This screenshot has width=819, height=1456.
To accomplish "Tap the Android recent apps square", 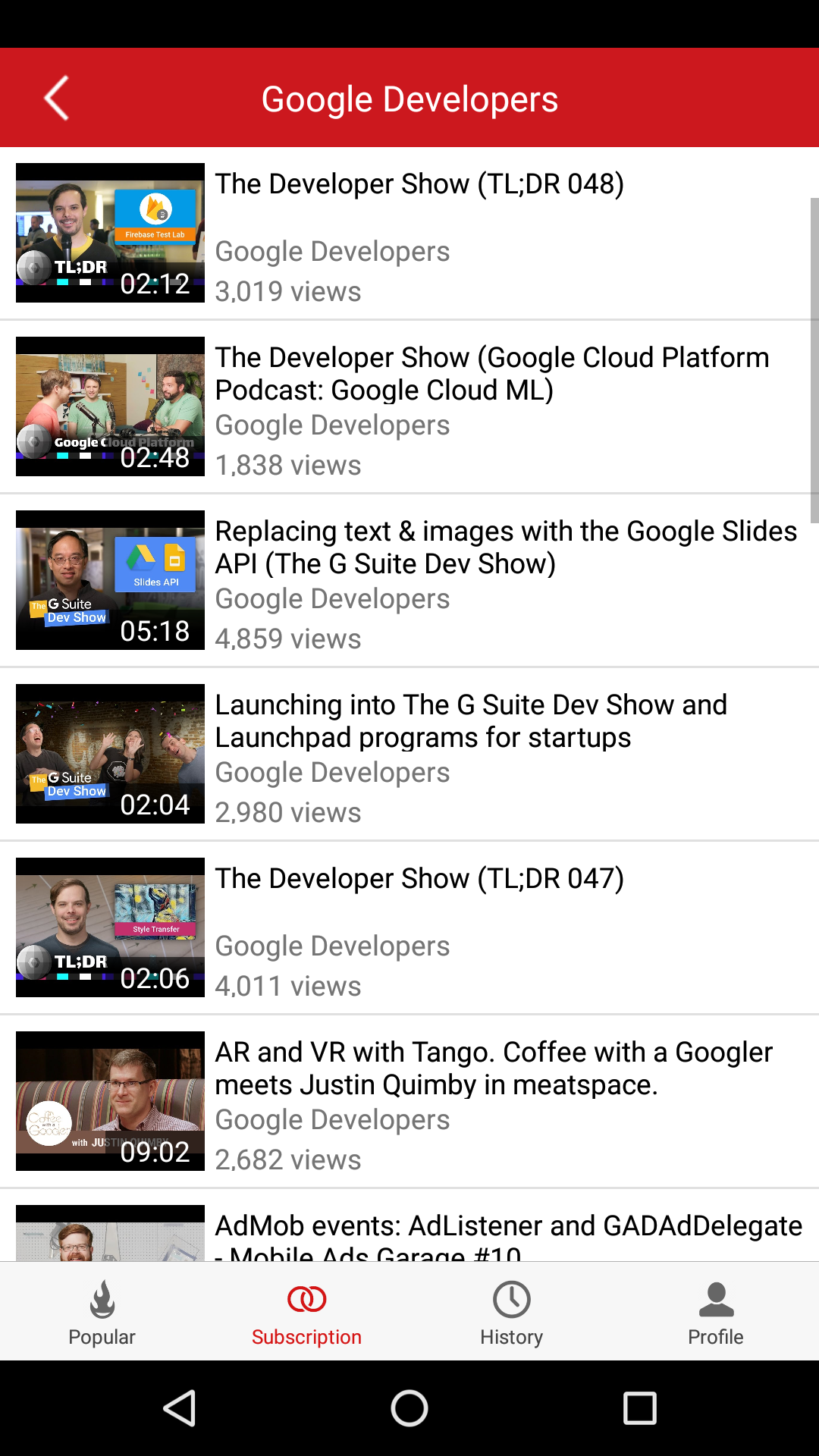I will click(x=639, y=1408).
